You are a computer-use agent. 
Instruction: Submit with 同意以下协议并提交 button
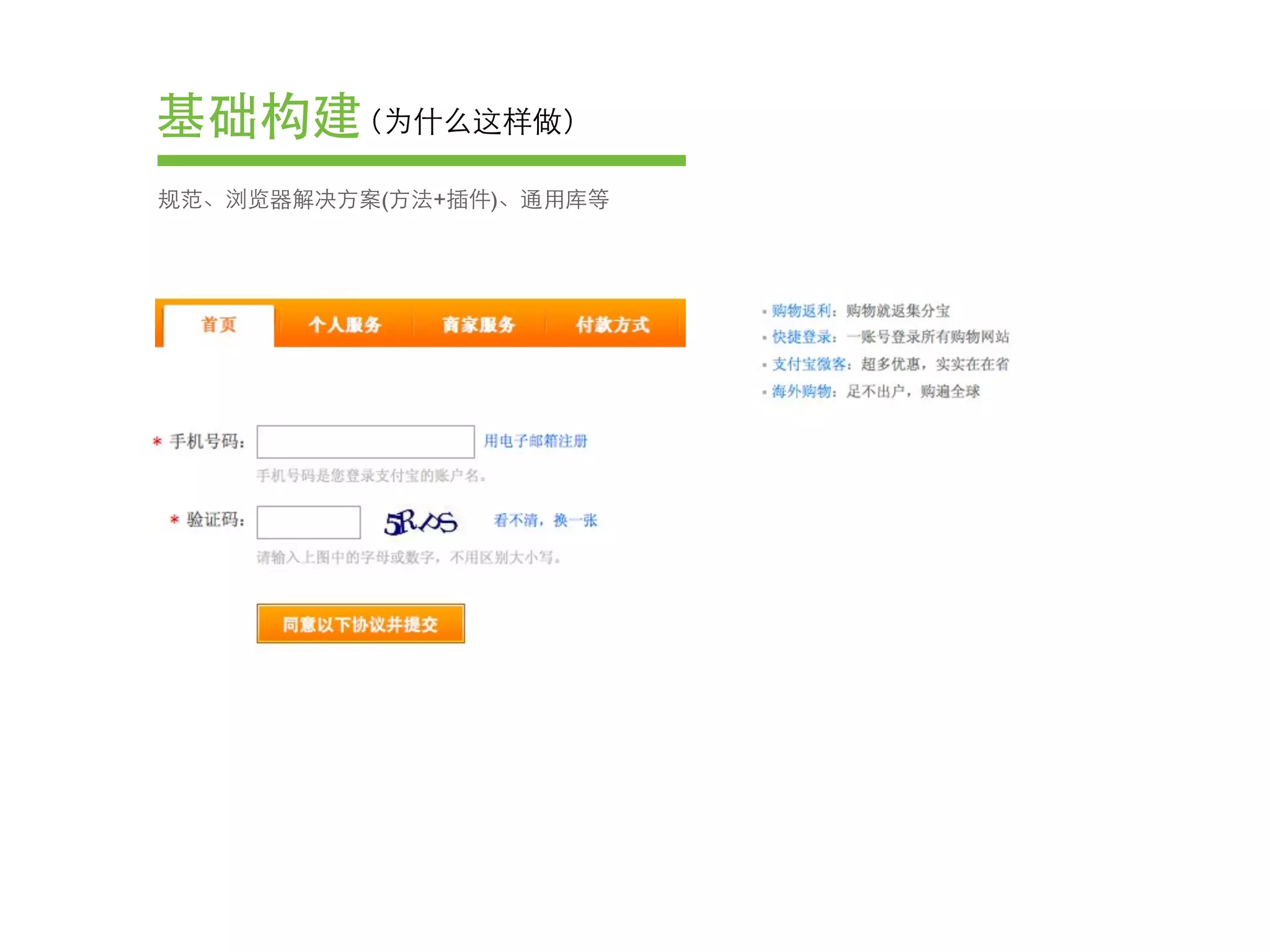point(361,624)
